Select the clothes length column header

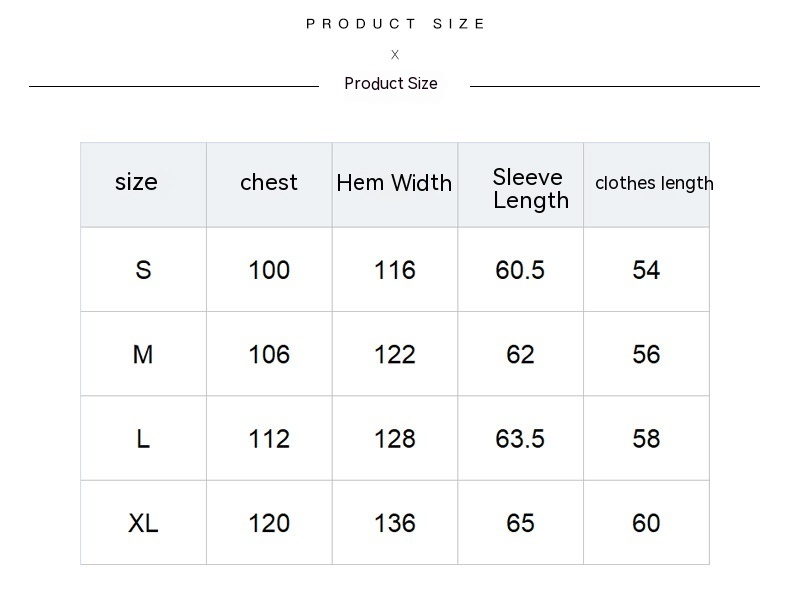click(654, 183)
